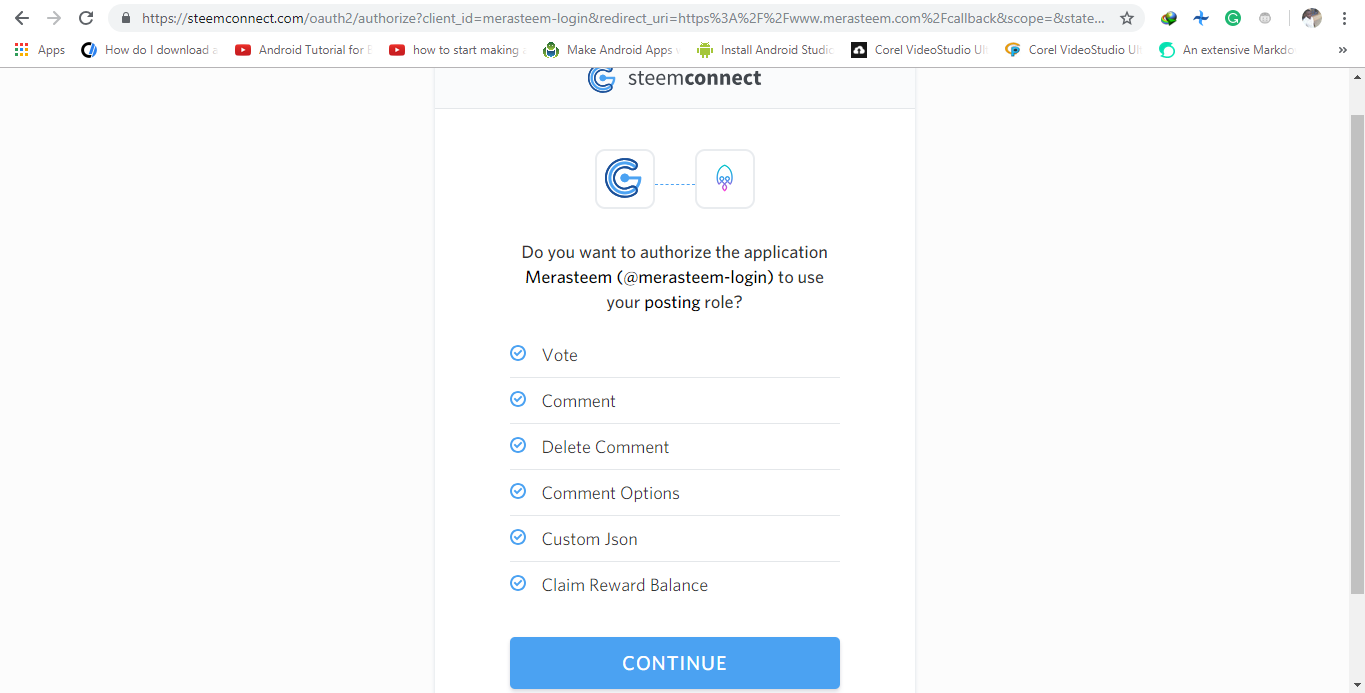Click the address bar URL field

pos(620,18)
